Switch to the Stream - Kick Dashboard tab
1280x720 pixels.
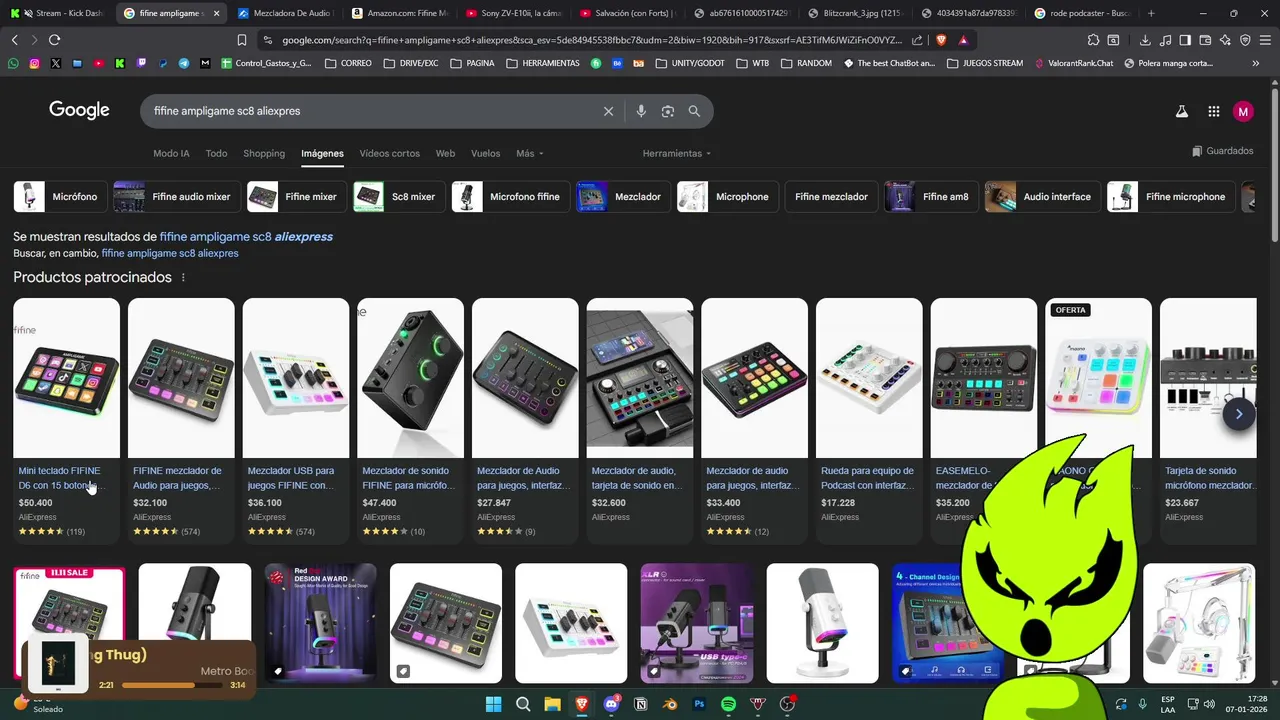pyautogui.click(x=56, y=13)
